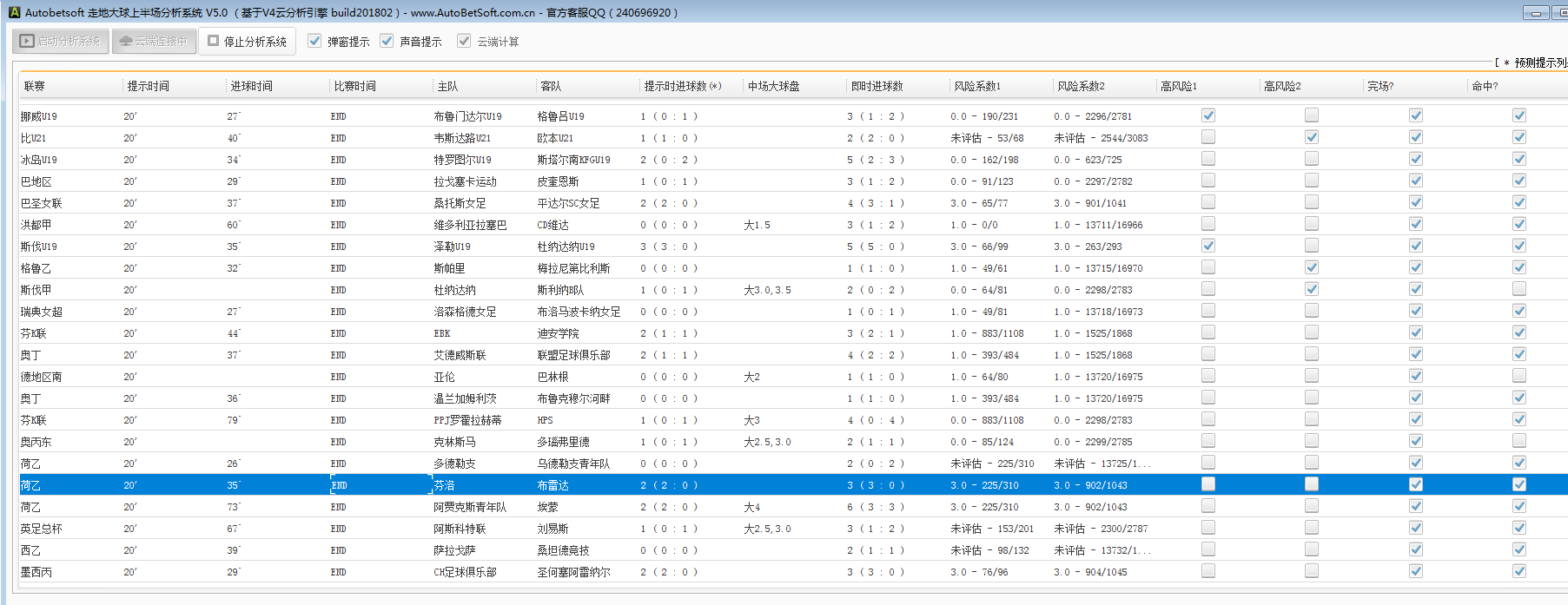Click the 风险系数1 column header
The image size is (1568, 605).
tap(977, 86)
